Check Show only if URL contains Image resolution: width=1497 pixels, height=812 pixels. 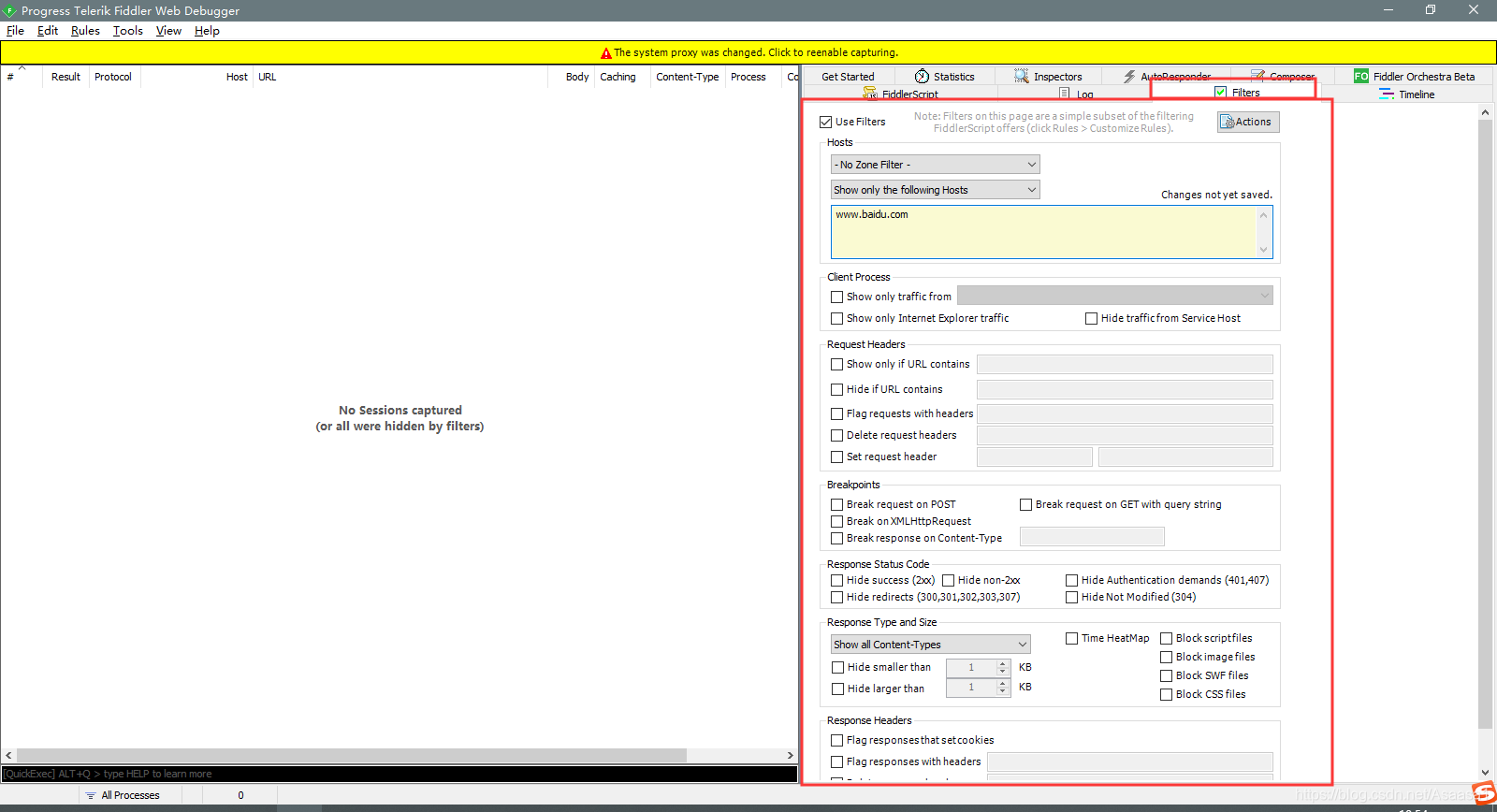click(x=836, y=364)
